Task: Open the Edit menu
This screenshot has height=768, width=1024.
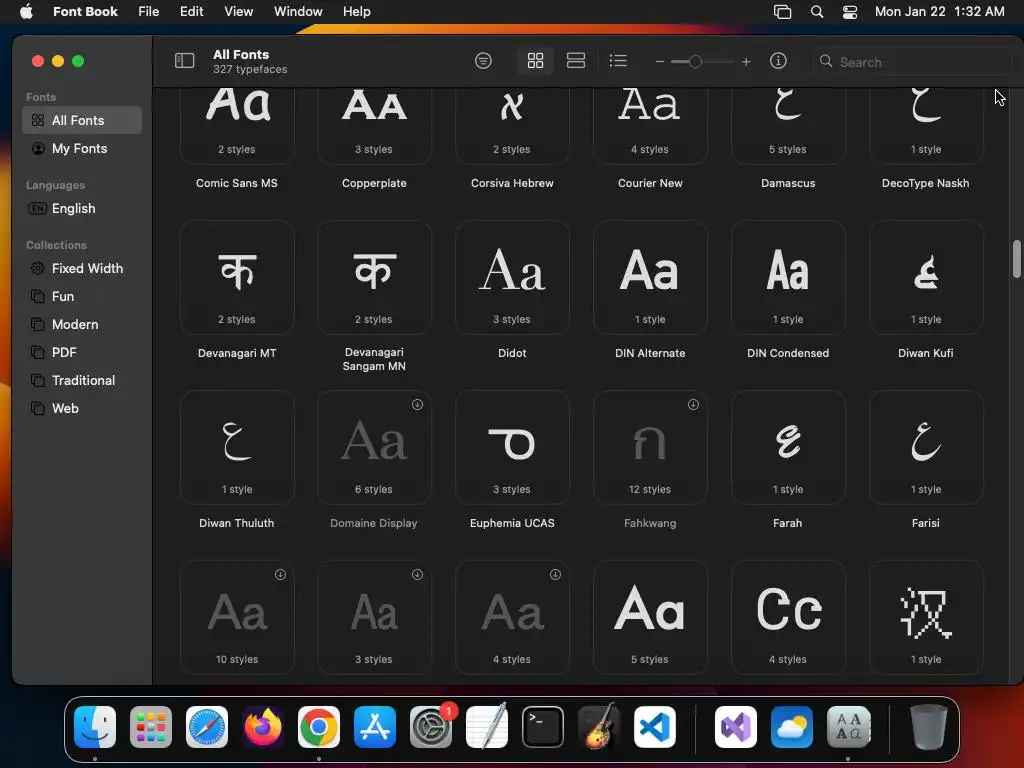Action: [191, 11]
